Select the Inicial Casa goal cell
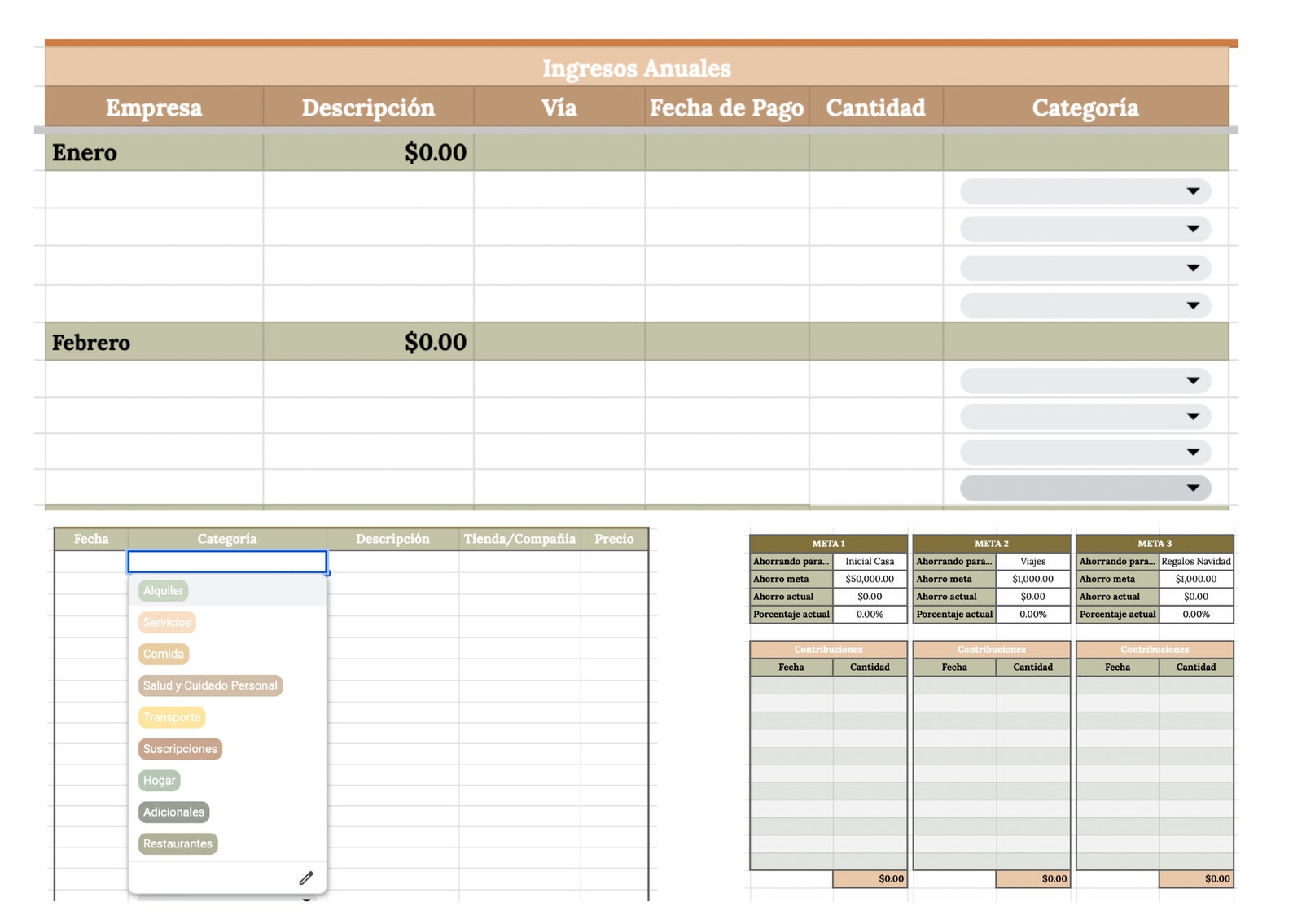The width and height of the screenshot is (1293, 924). 870,562
